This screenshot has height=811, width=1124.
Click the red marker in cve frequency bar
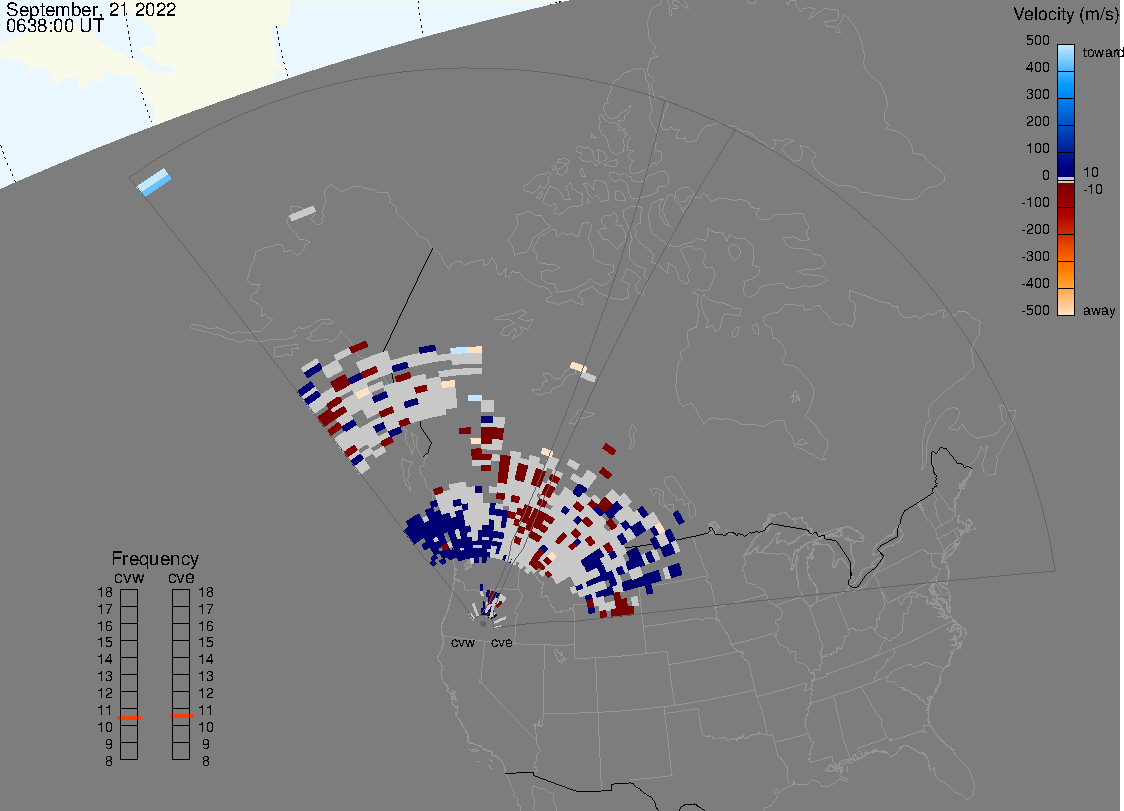(x=181, y=716)
